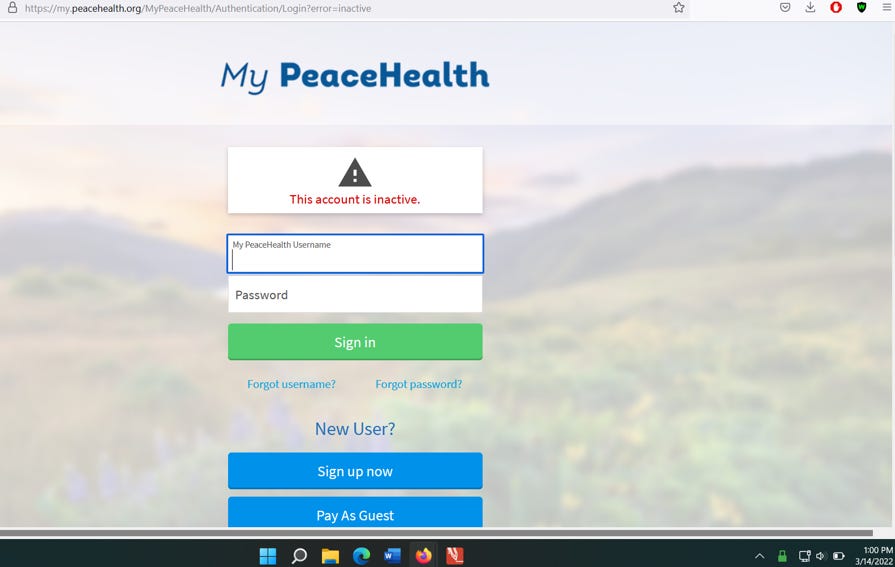Bookmark this page with the star icon

pyautogui.click(x=678, y=7)
